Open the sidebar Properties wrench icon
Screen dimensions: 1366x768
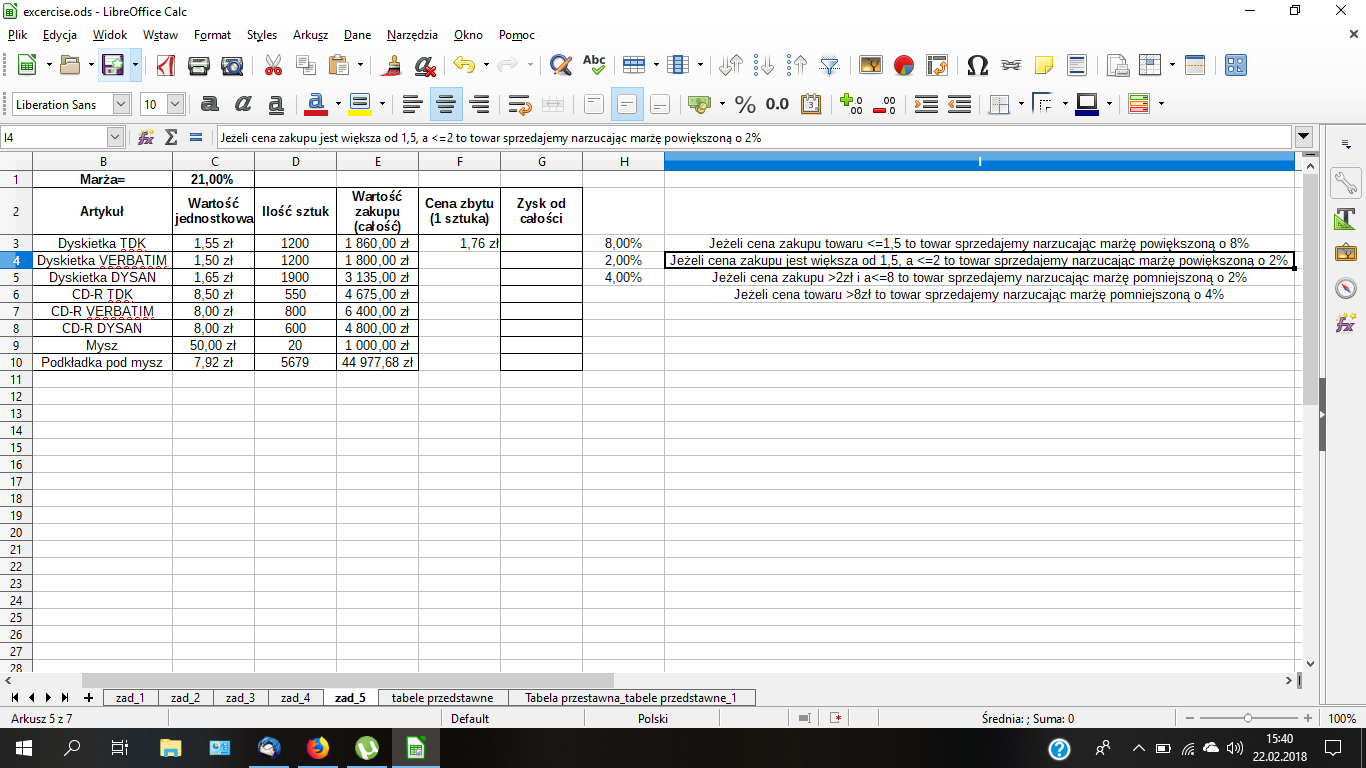tap(1345, 183)
